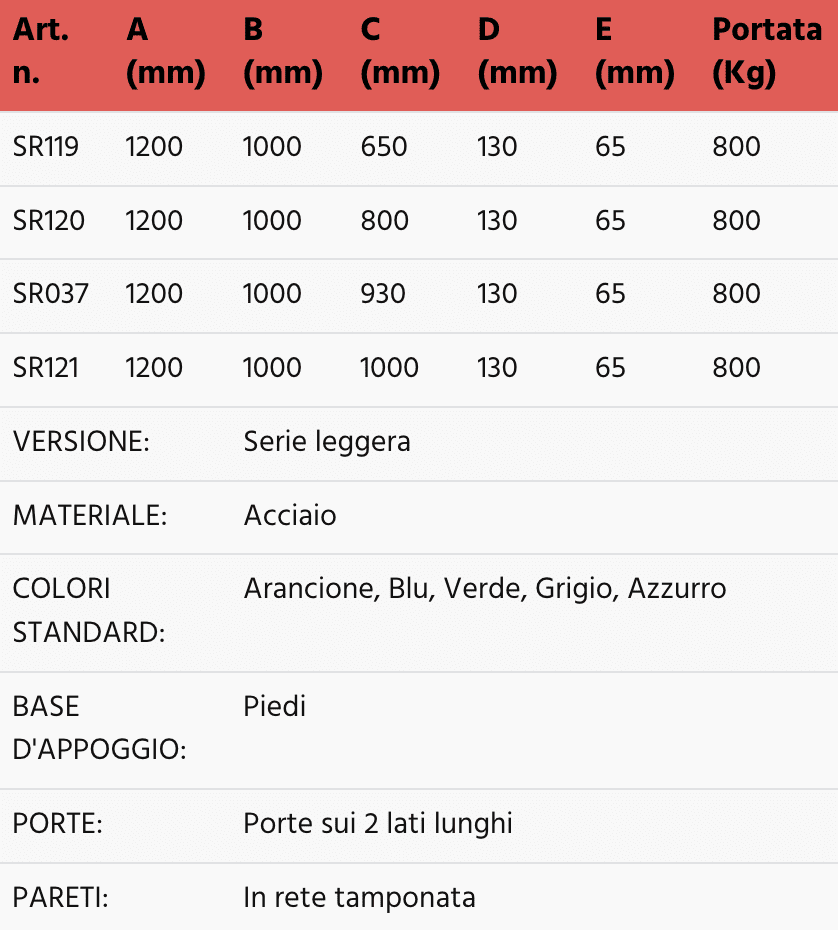
Task: Click the Acciaio material value
Action: pos(290,515)
